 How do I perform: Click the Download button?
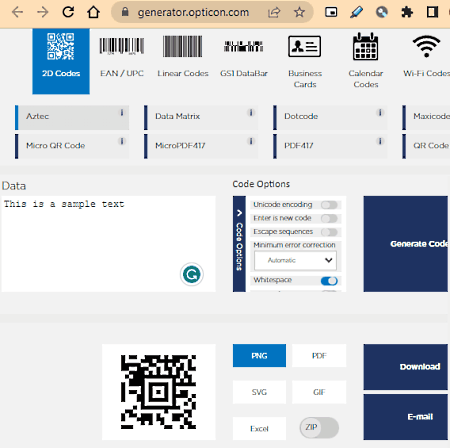(406, 367)
